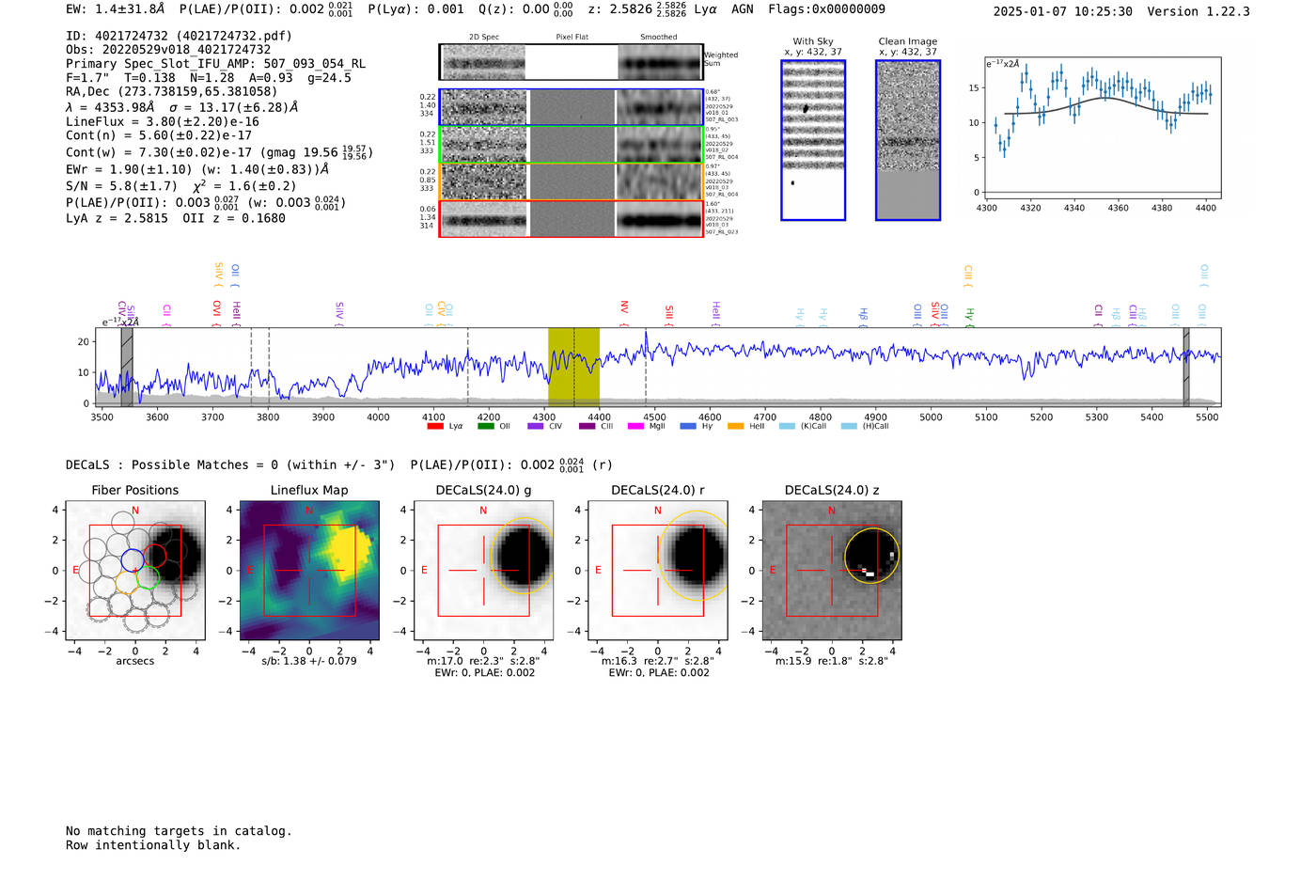Click "No matching targets in catalog." text
This screenshot has width=1316, height=896.
coord(179,831)
